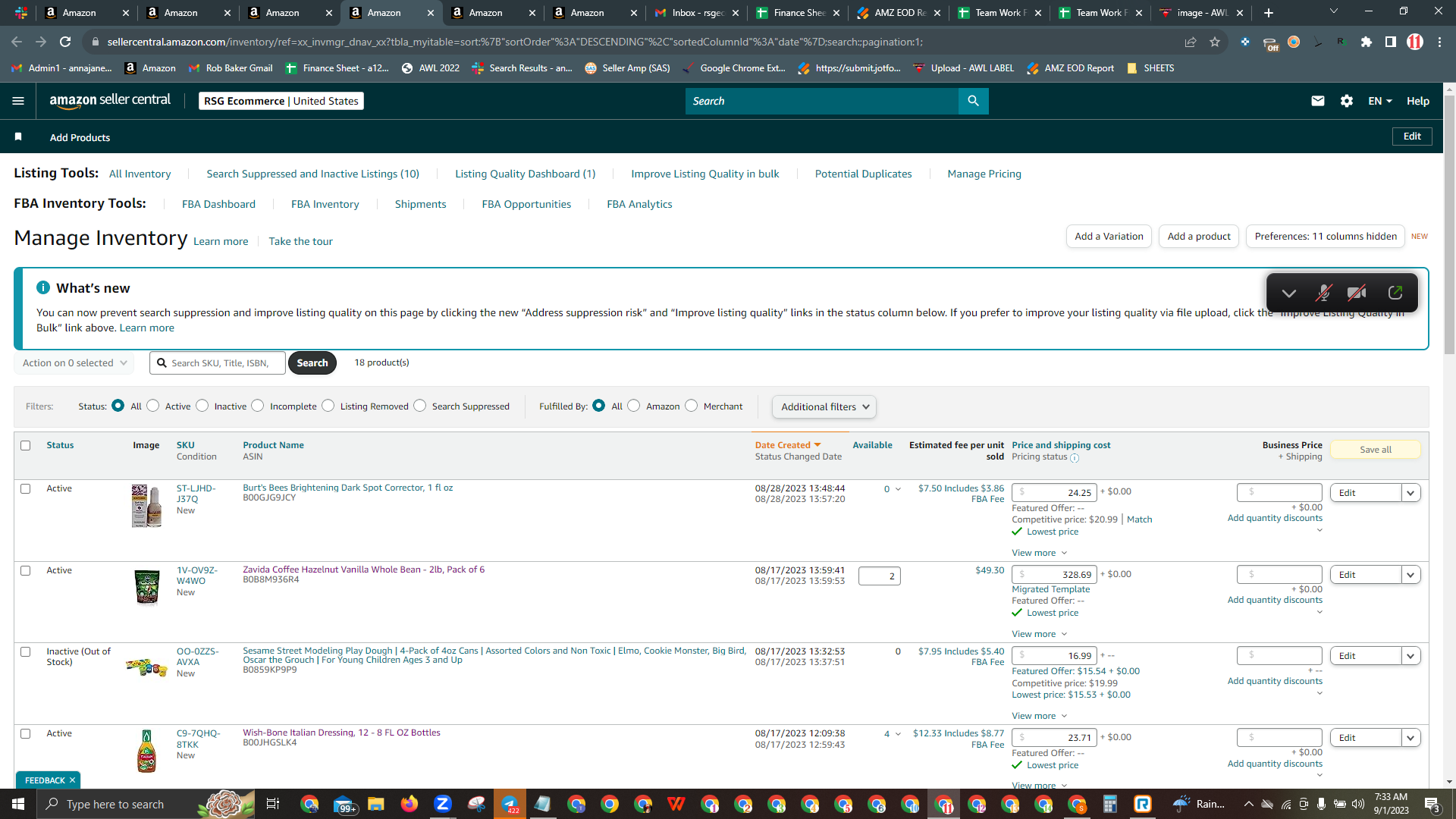Open Edit dropdown arrow for Sesame Street row

click(1410, 656)
